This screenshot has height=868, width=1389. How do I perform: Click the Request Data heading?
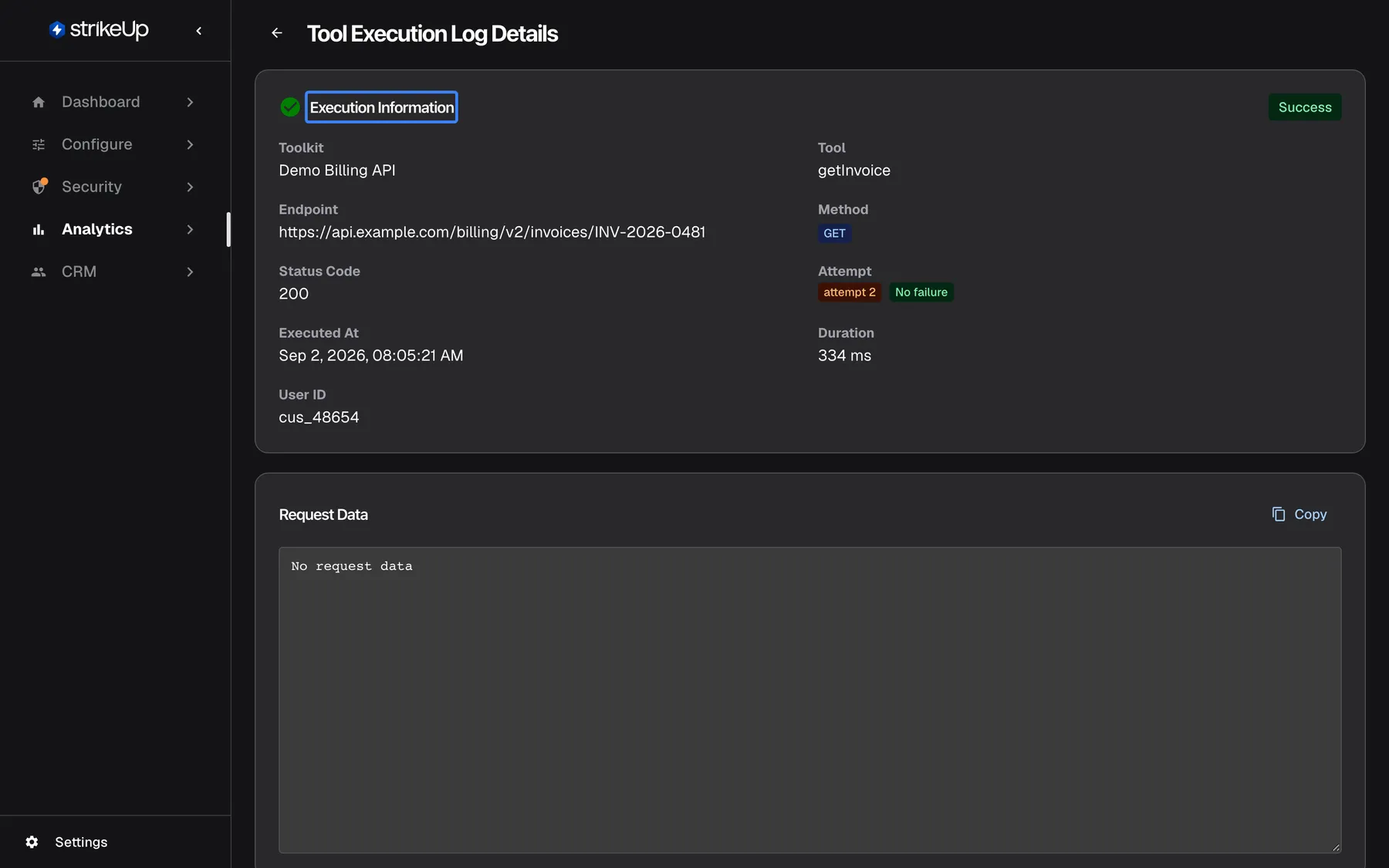pyautogui.click(x=323, y=515)
